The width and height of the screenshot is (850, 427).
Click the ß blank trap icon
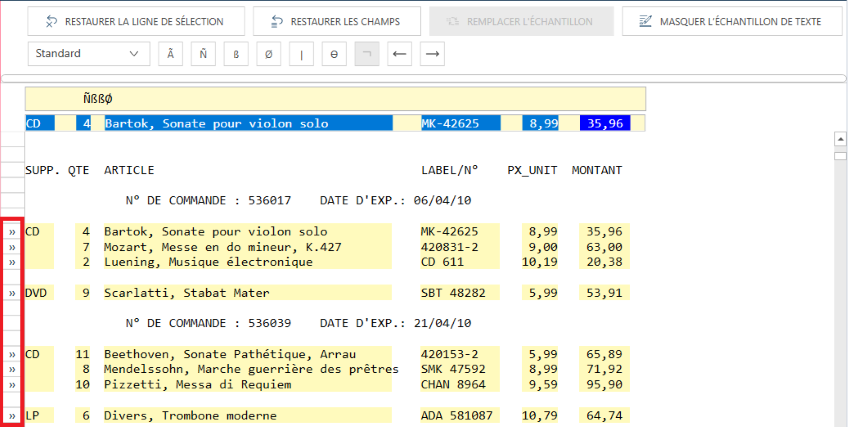pyautogui.click(x=236, y=53)
